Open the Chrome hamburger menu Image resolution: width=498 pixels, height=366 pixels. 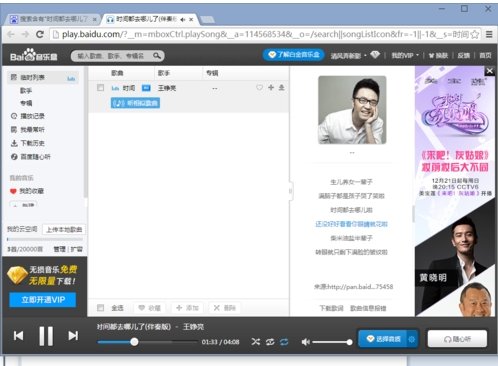click(x=489, y=34)
